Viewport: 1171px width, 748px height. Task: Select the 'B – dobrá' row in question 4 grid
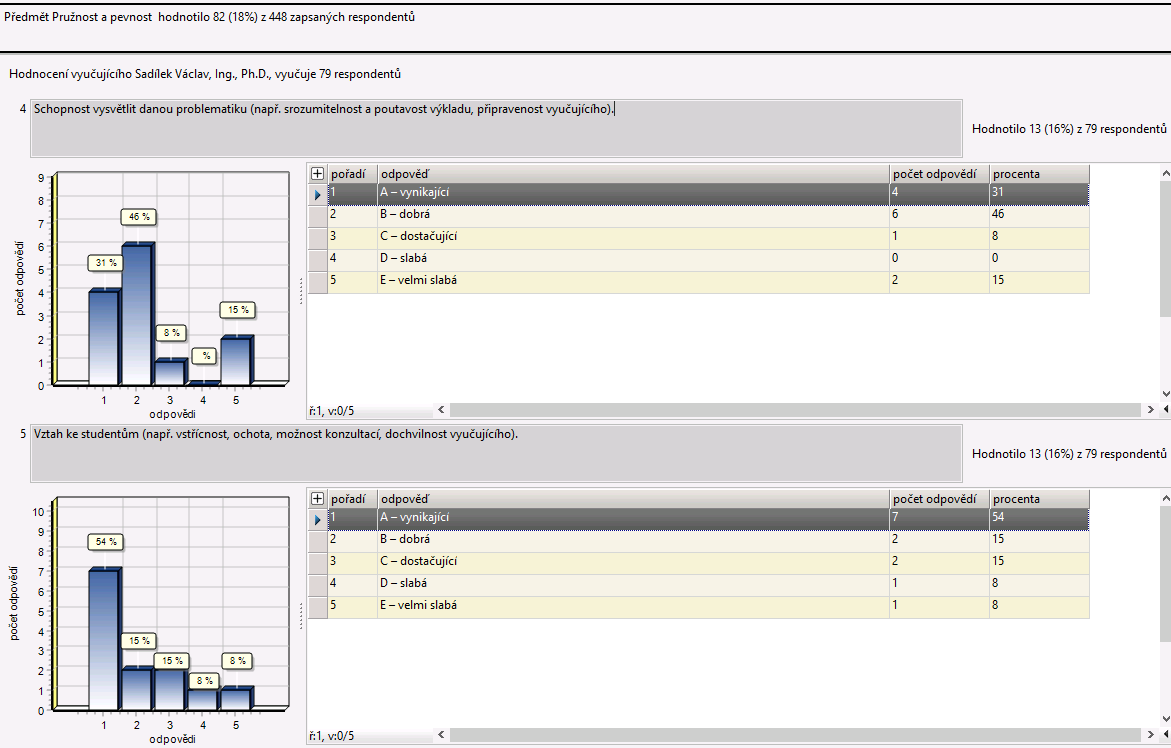coord(632,214)
